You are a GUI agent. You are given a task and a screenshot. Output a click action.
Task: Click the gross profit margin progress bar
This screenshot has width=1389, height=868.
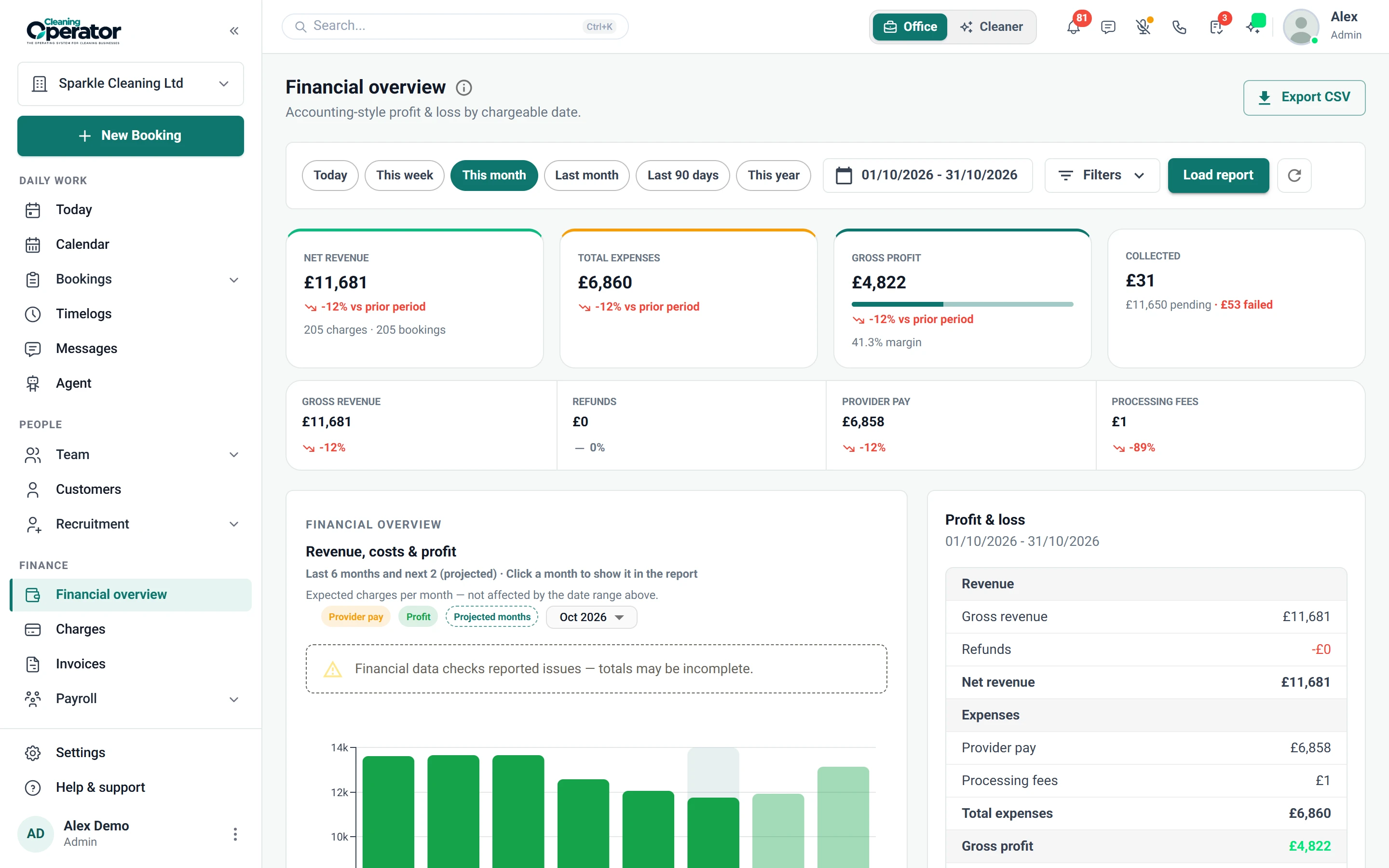tap(962, 304)
